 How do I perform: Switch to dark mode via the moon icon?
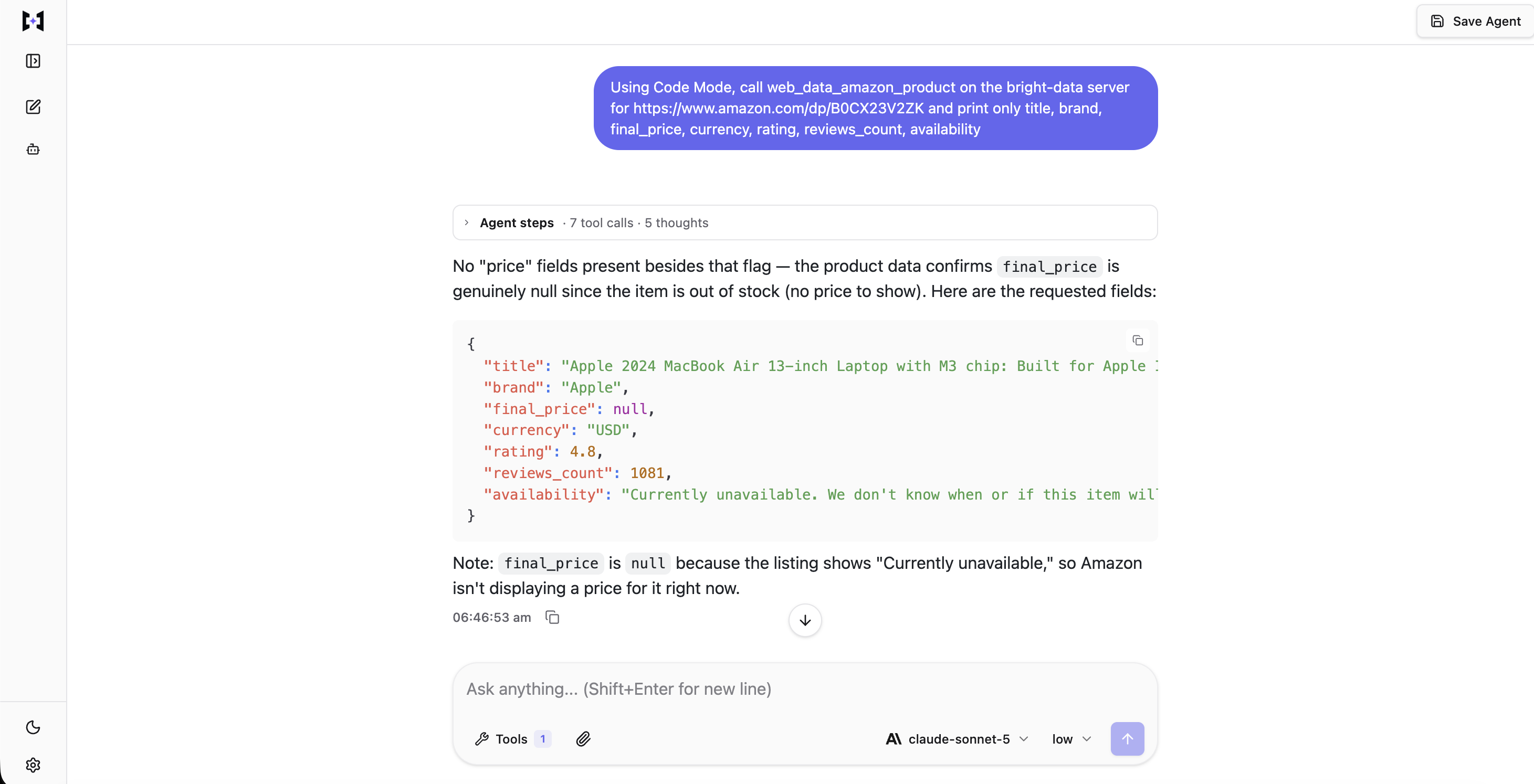pos(33,727)
